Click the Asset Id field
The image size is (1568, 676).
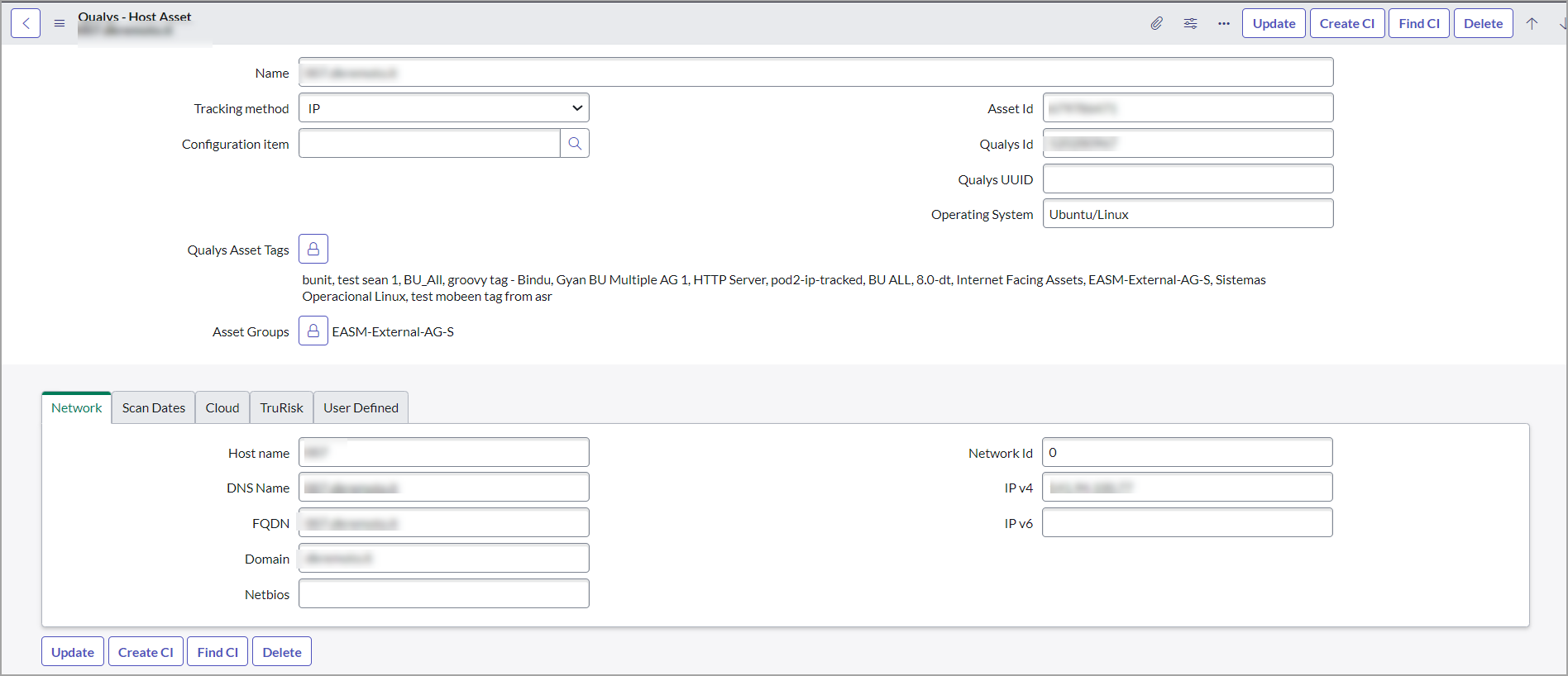tap(1188, 107)
